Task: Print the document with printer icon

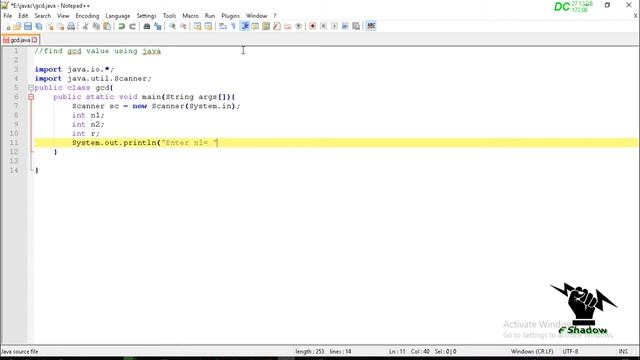Action: tap(71, 27)
